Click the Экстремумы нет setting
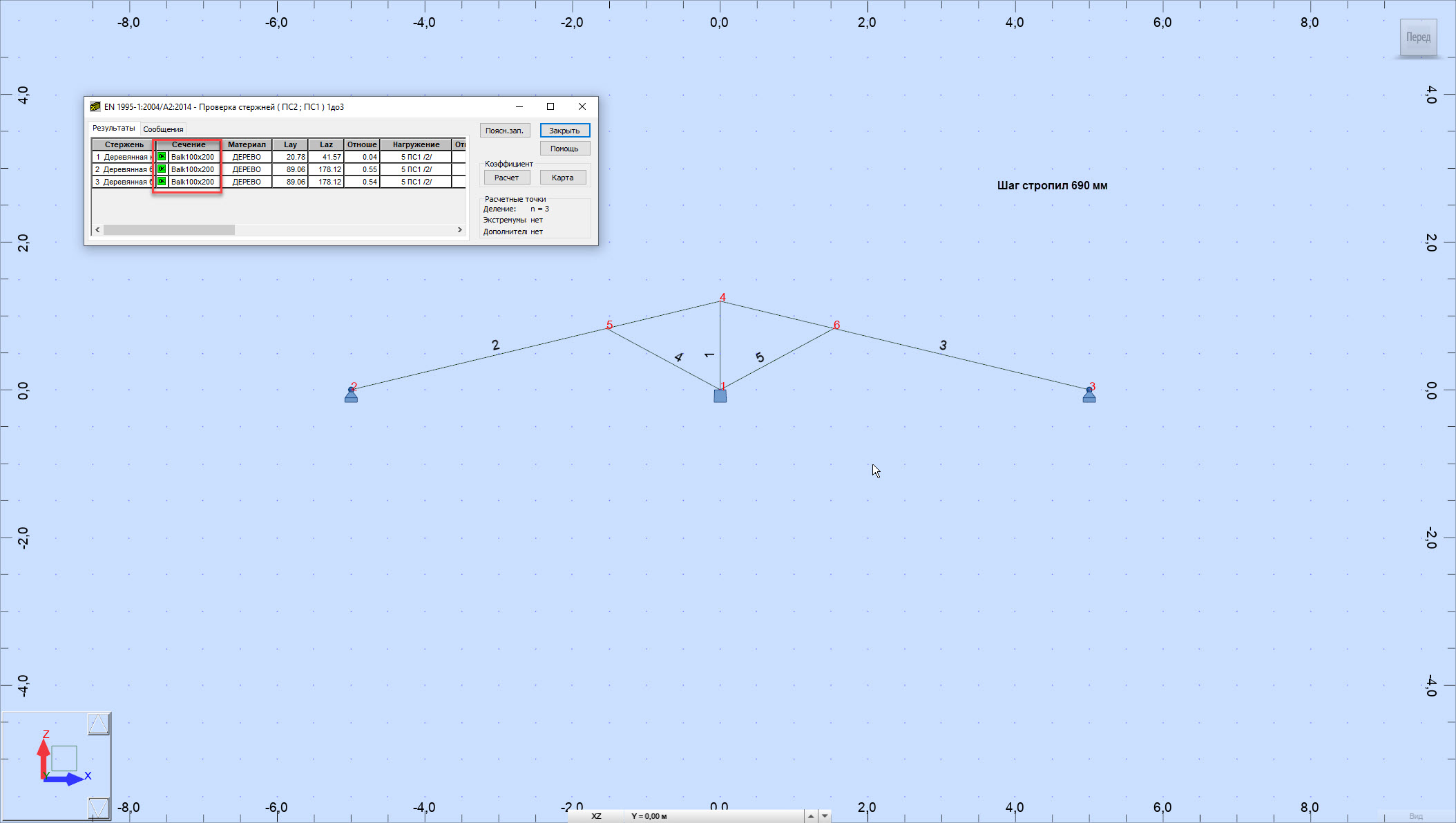1456x823 pixels. tap(513, 220)
